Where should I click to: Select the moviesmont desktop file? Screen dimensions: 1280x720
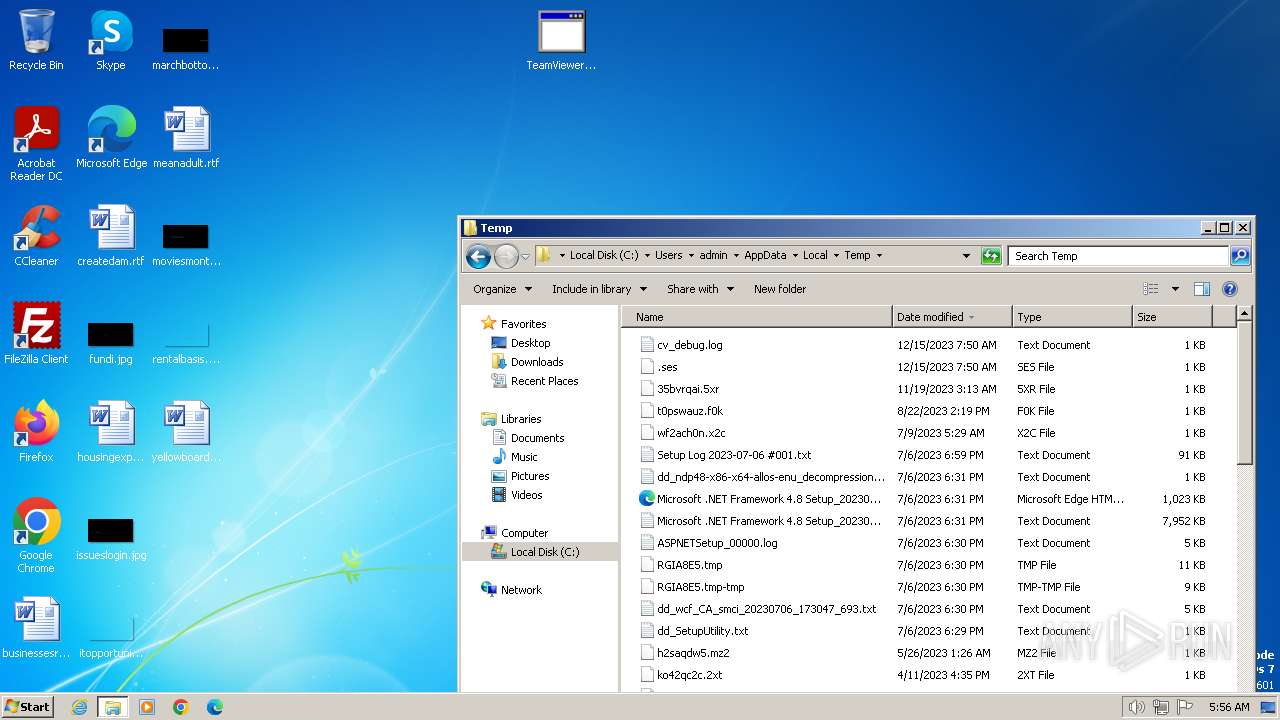(186, 244)
